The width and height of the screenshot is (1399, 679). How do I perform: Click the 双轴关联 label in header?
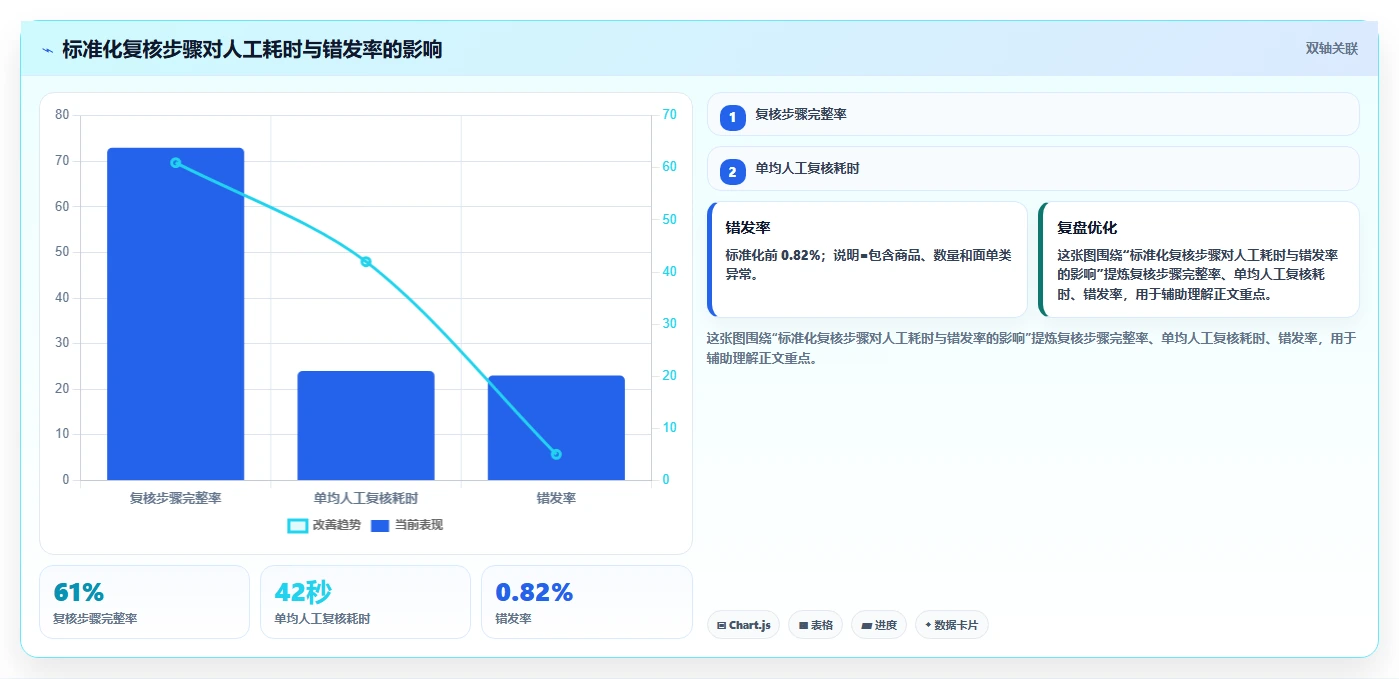(1331, 49)
